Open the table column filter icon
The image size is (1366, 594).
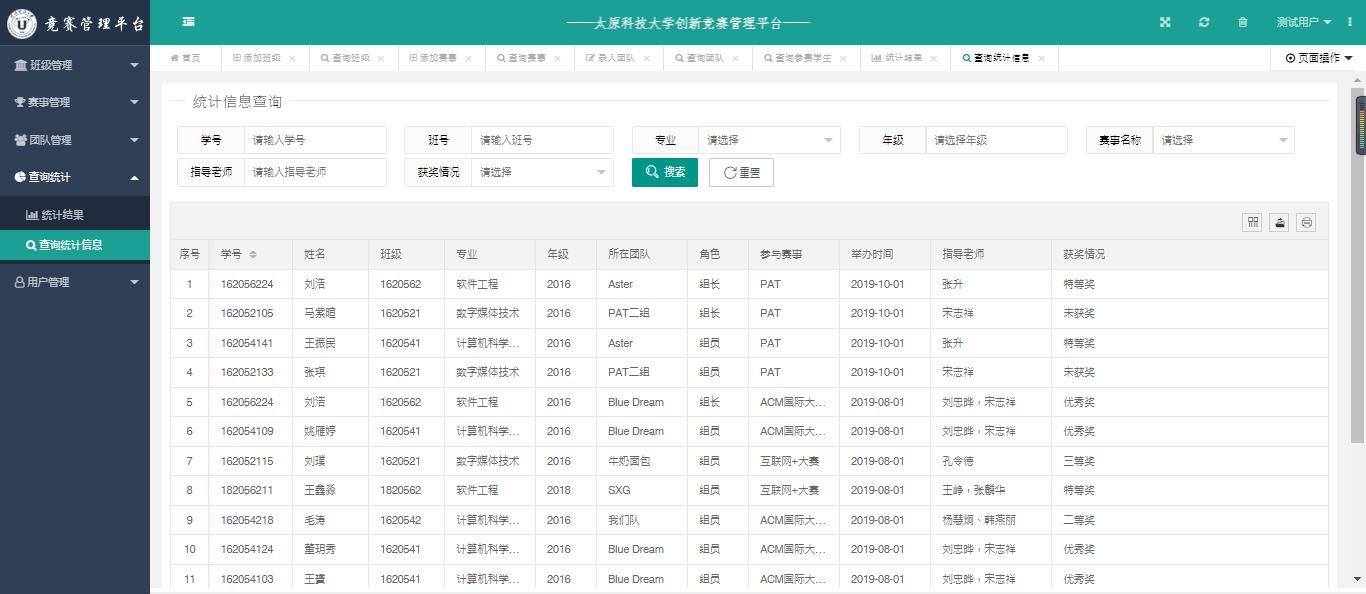pyautogui.click(x=1252, y=223)
